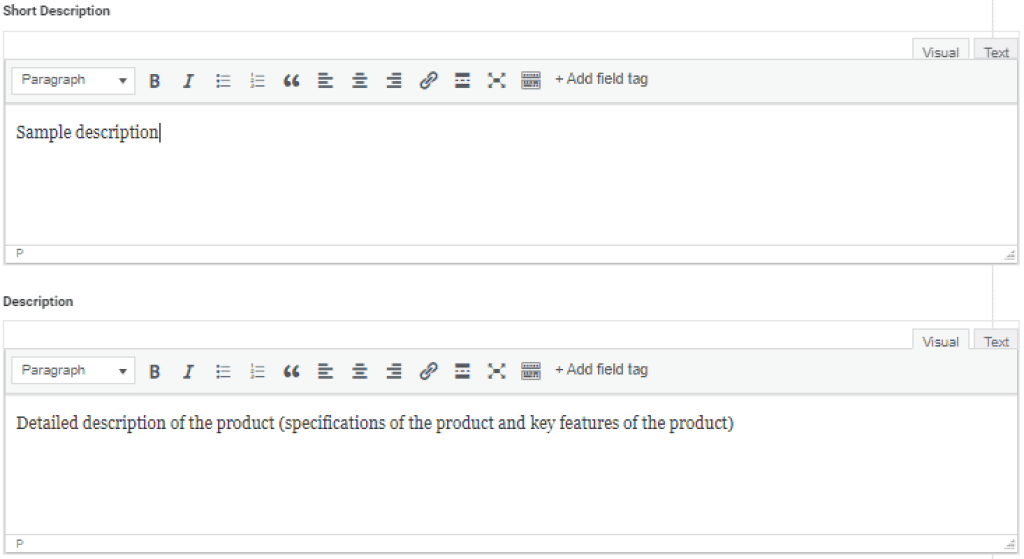The width and height of the screenshot is (1024, 559).
Task: Enable fullscreen mode in Short Description editor
Action: pyautogui.click(x=496, y=81)
